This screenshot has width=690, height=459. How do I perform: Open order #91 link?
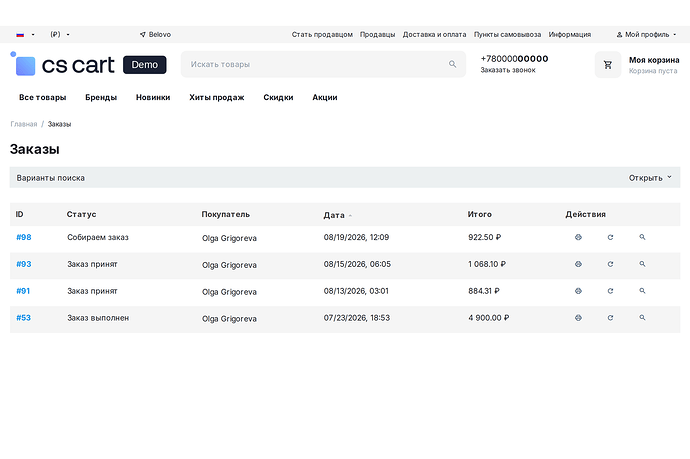pyautogui.click(x=23, y=291)
